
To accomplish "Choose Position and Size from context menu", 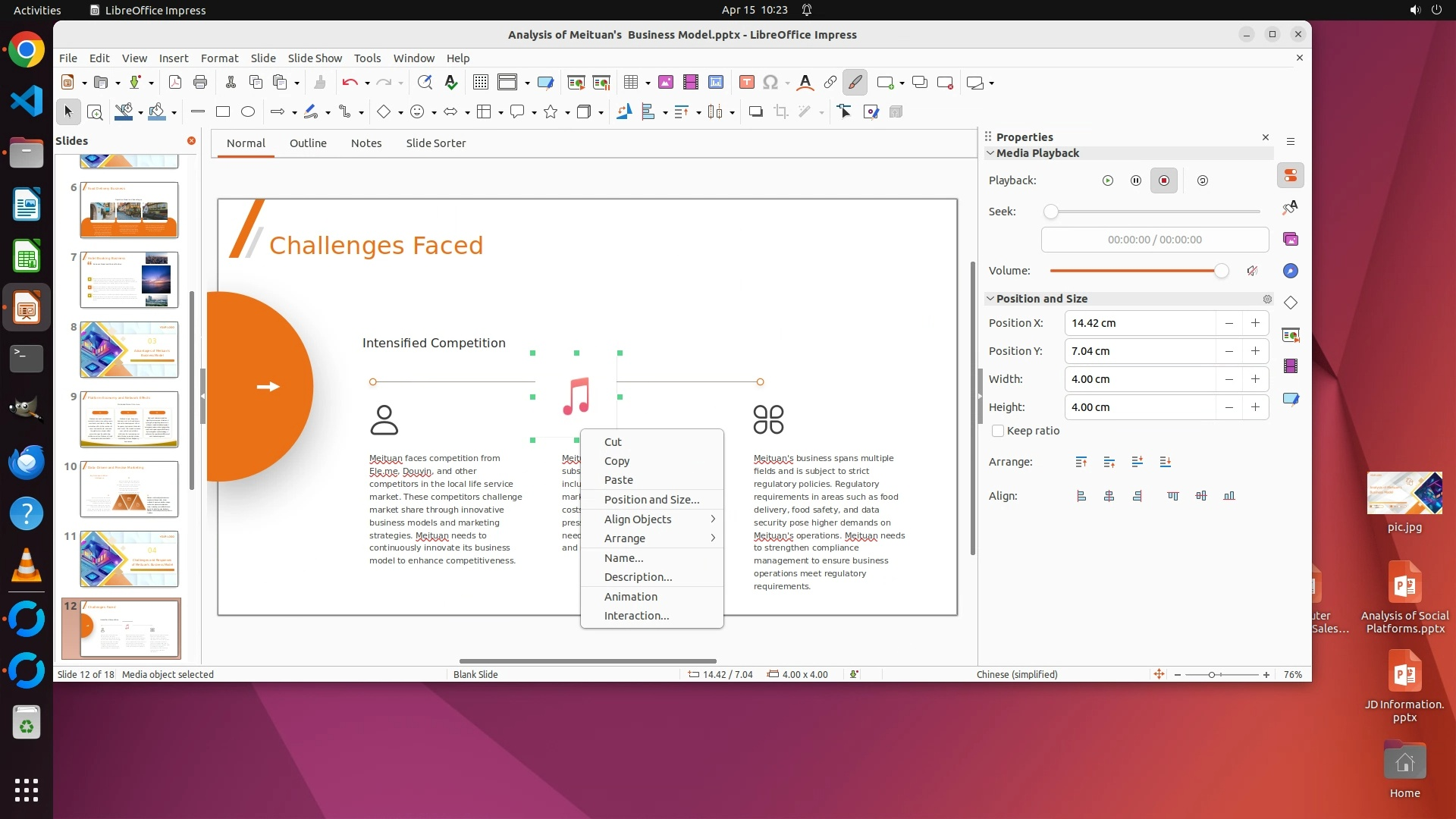I will (x=651, y=500).
